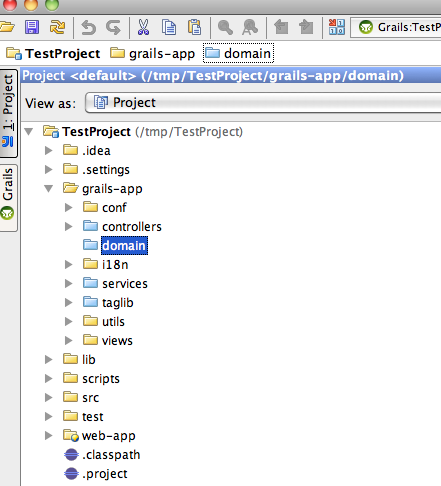Screen dimensions: 441x486
Task: Click the Cut scissors icon
Action: pos(143,27)
